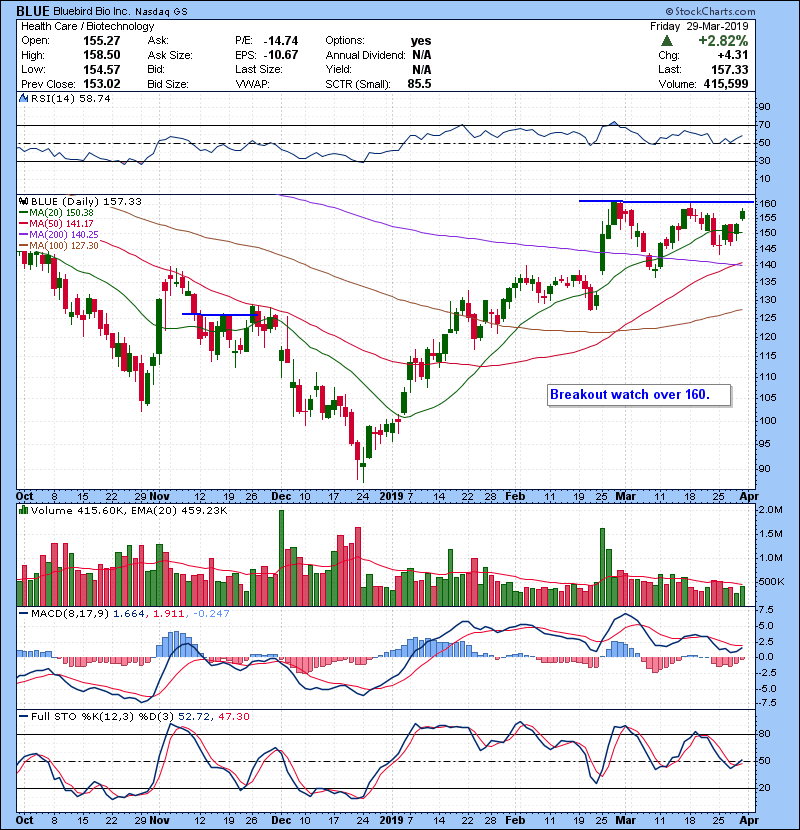Click the Open value 155.27

(x=102, y=41)
